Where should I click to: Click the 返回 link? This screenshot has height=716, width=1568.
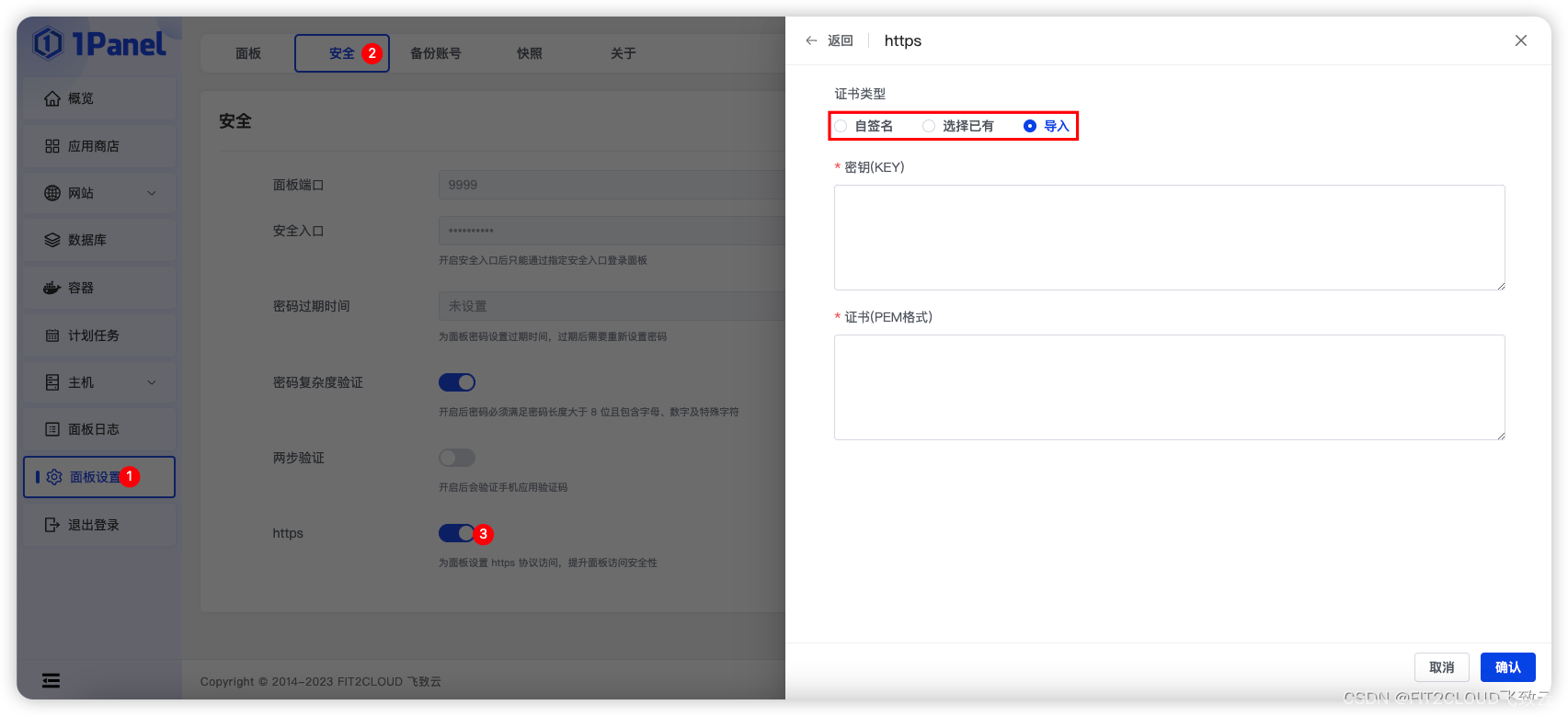(841, 40)
